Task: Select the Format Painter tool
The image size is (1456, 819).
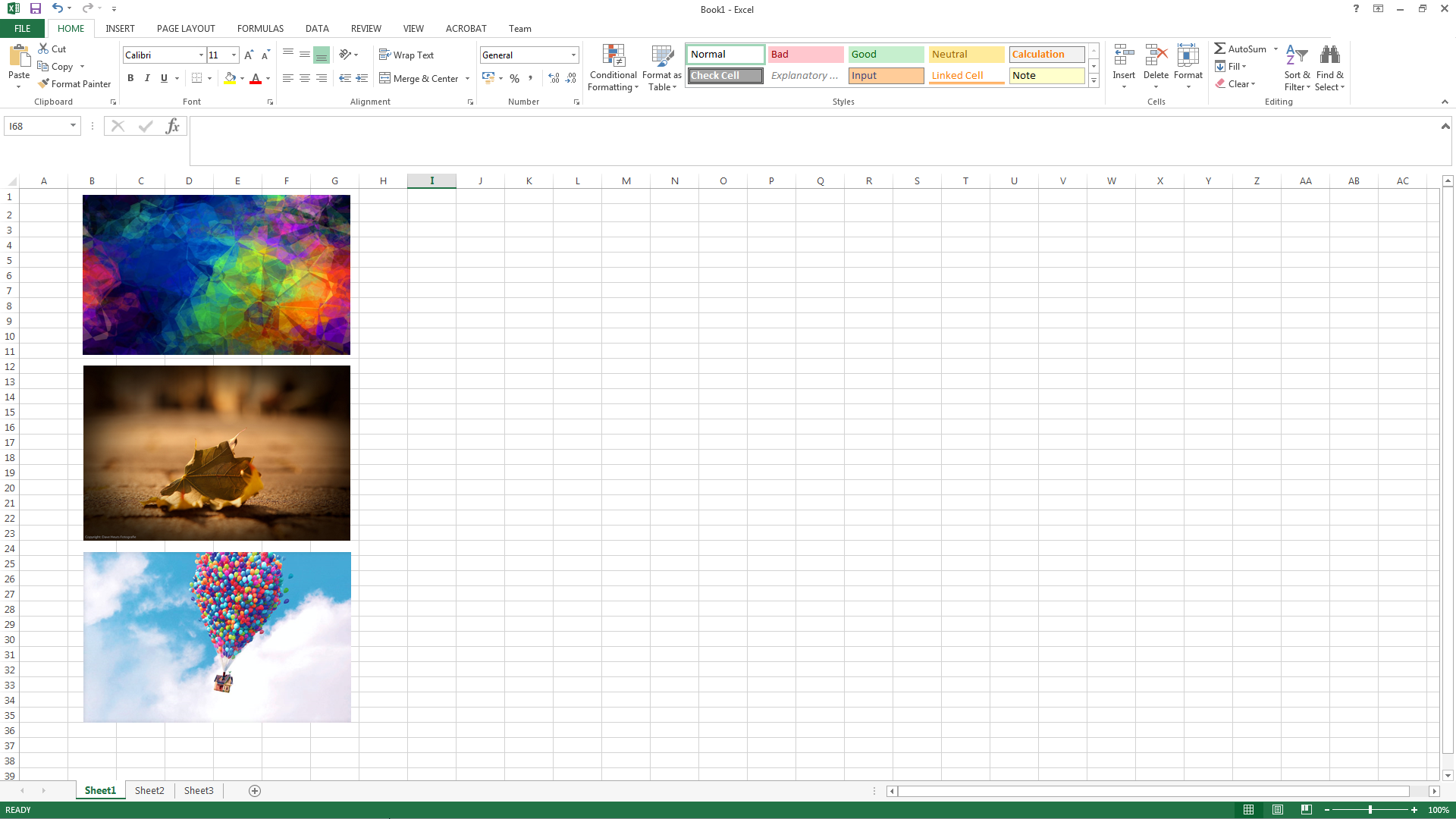Action: point(74,83)
